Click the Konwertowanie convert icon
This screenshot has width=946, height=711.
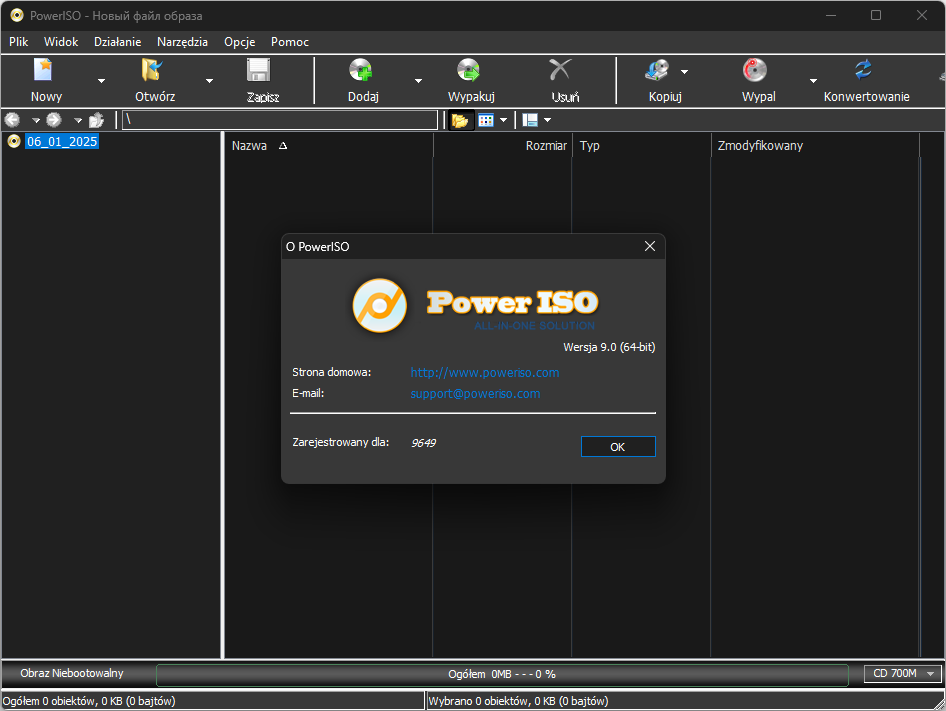(863, 70)
